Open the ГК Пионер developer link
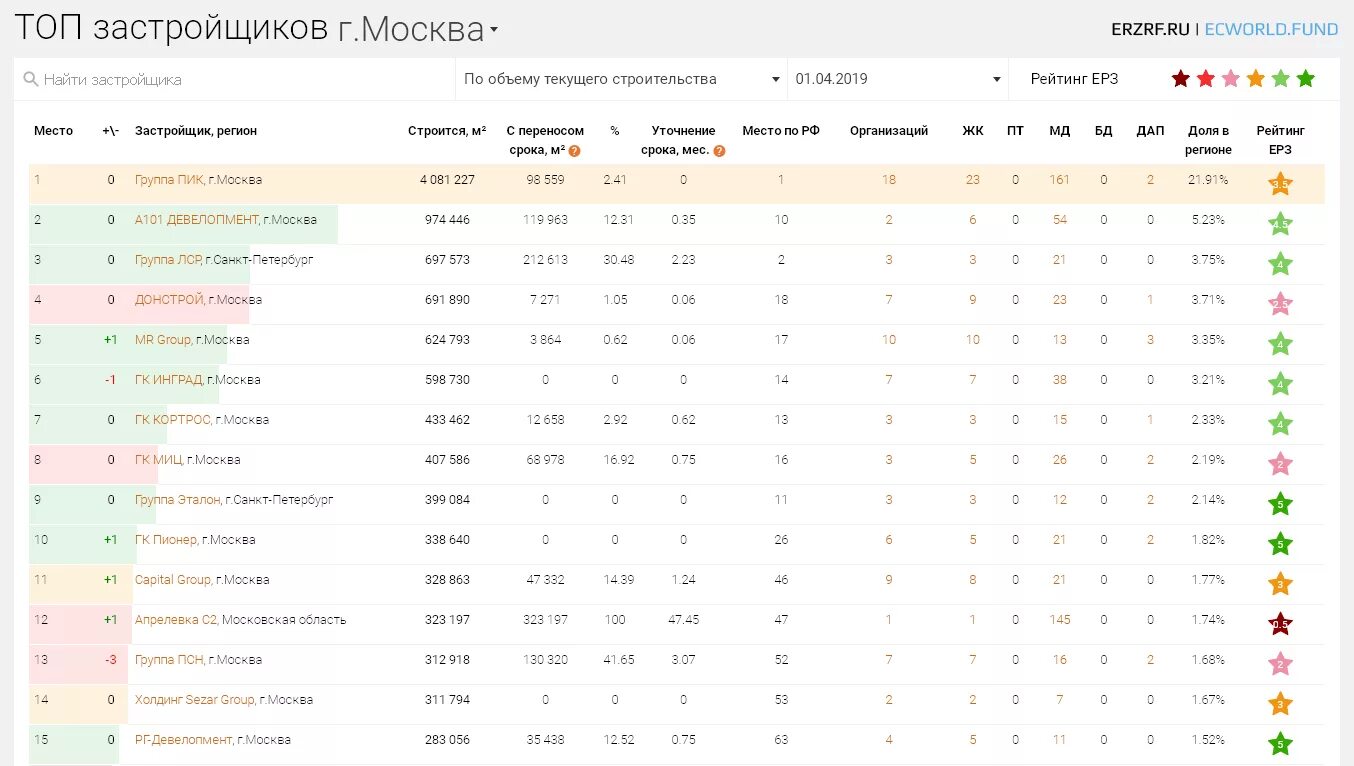Image resolution: width=1354 pixels, height=766 pixels. click(165, 540)
